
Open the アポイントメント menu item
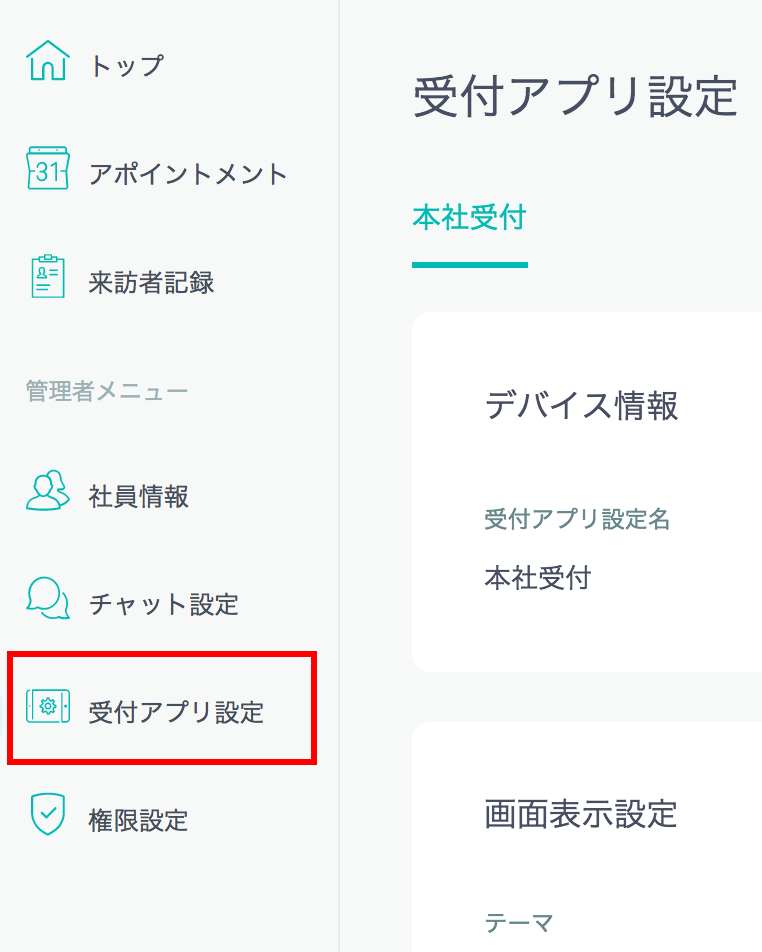(188, 174)
